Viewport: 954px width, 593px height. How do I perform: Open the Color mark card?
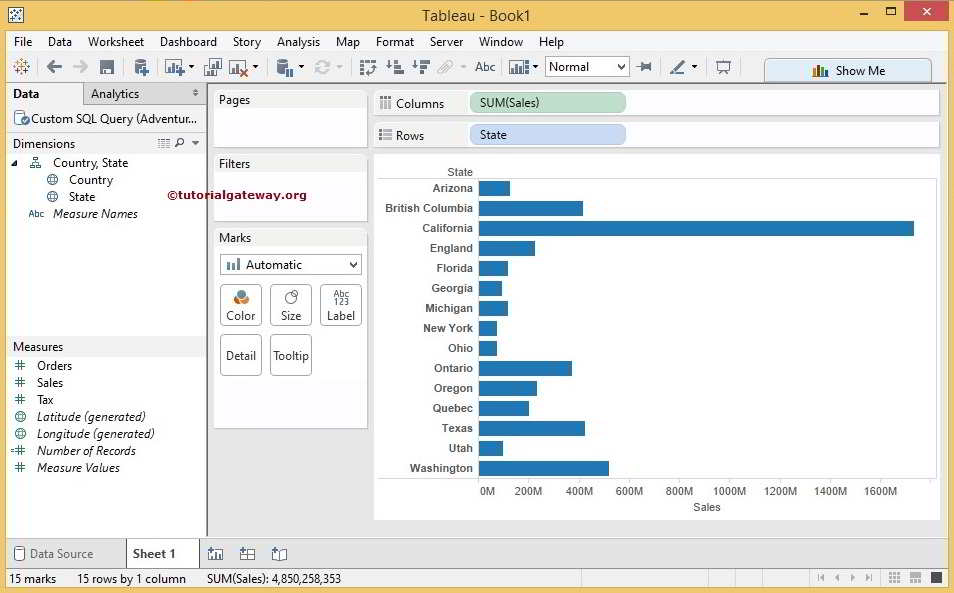pyautogui.click(x=240, y=304)
